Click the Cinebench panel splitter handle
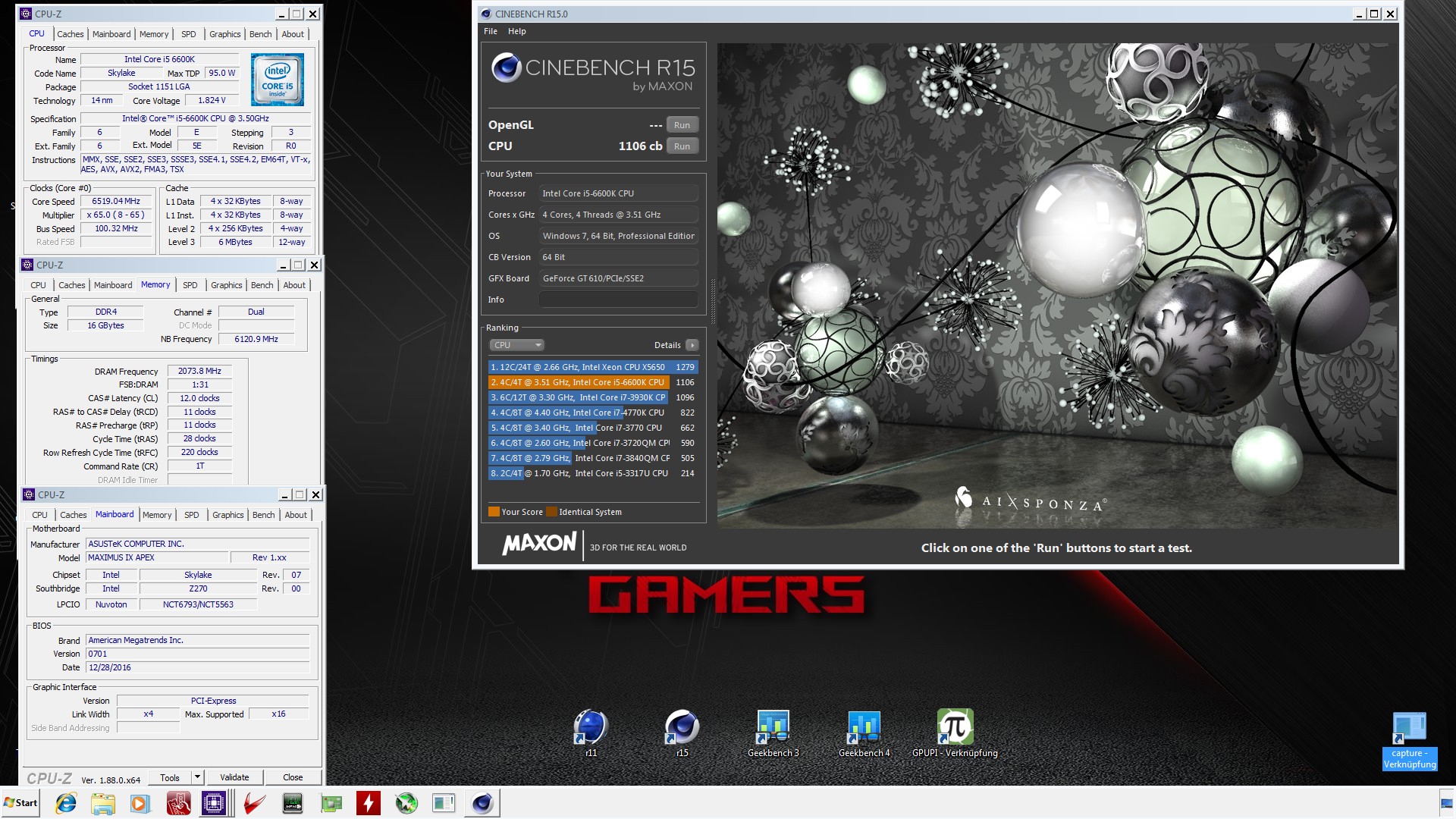 tap(712, 301)
